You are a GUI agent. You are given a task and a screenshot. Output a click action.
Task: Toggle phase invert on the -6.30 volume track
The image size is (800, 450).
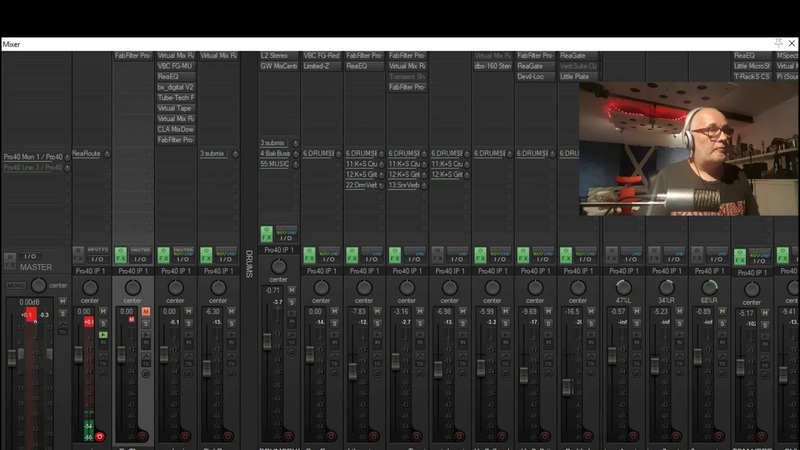click(232, 373)
